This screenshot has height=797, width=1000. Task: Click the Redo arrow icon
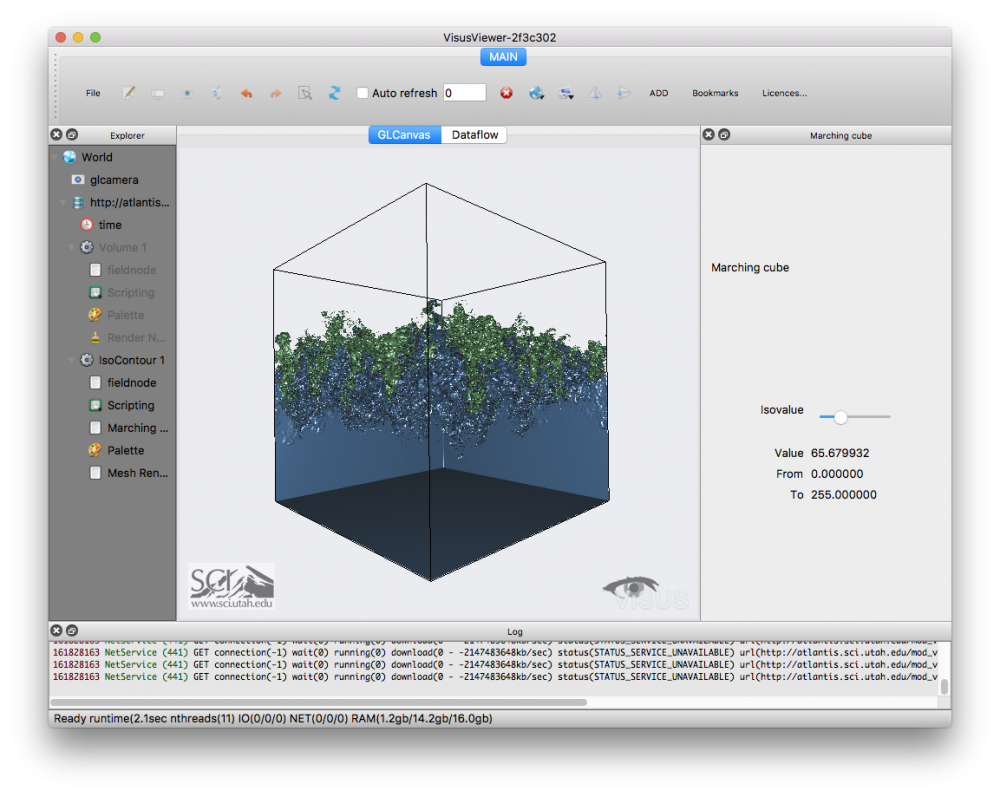pos(274,92)
